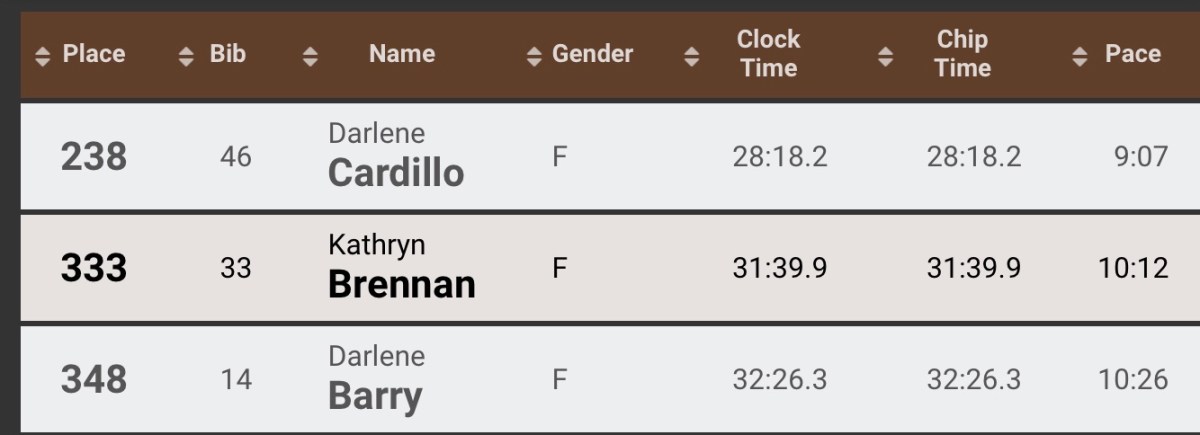Sort by the Pace column header
The image size is (1200, 435).
tap(1132, 54)
